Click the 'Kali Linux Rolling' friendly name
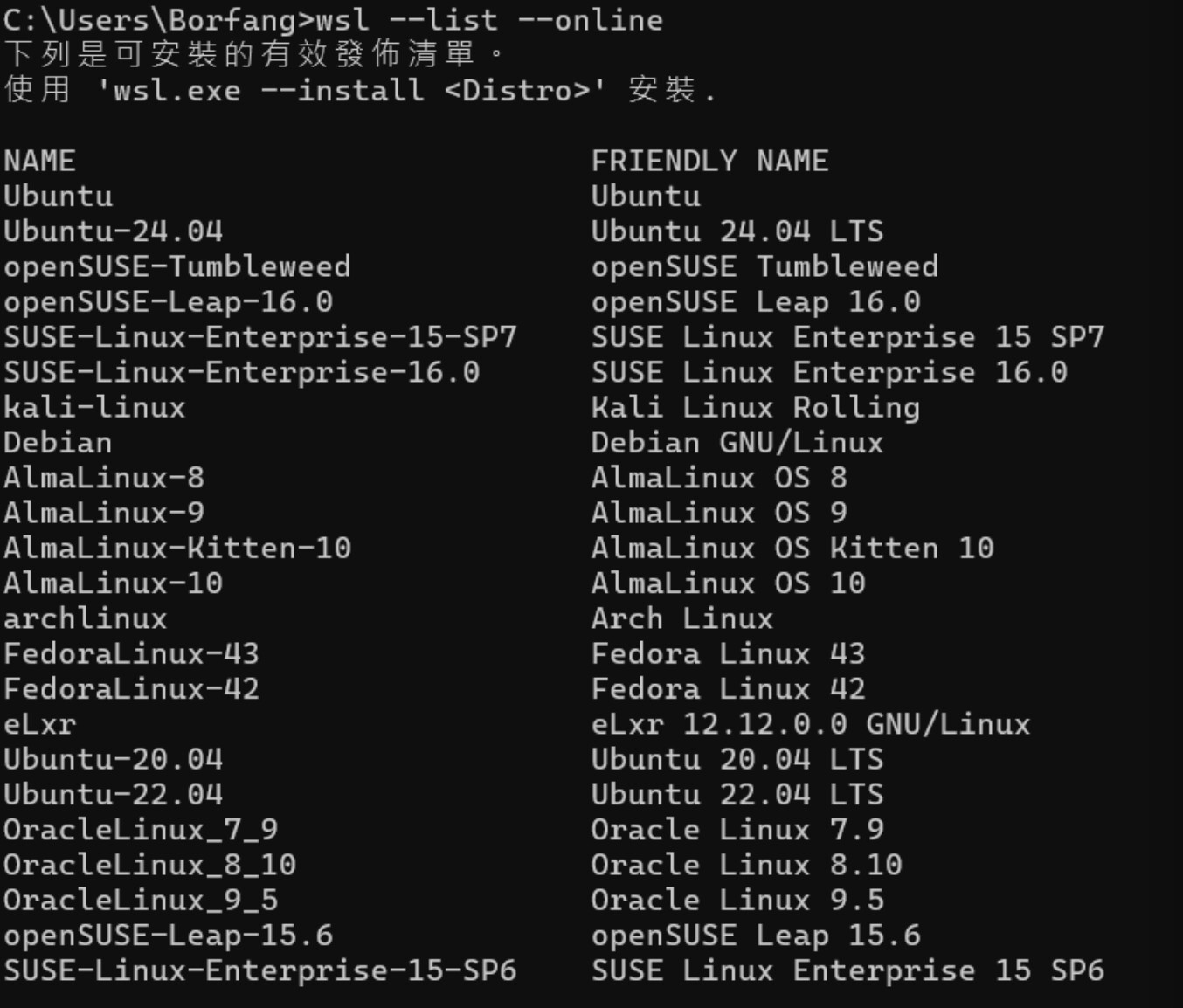 coord(755,408)
